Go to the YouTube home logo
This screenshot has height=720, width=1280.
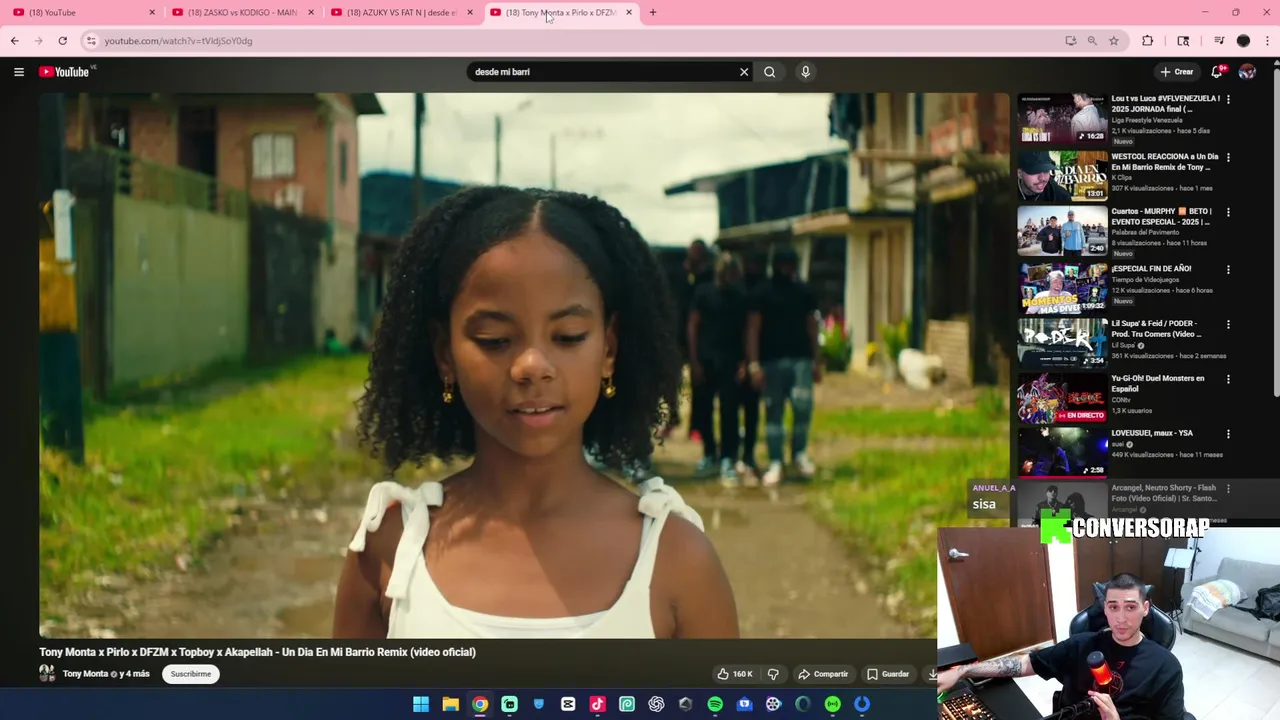[x=65, y=72]
